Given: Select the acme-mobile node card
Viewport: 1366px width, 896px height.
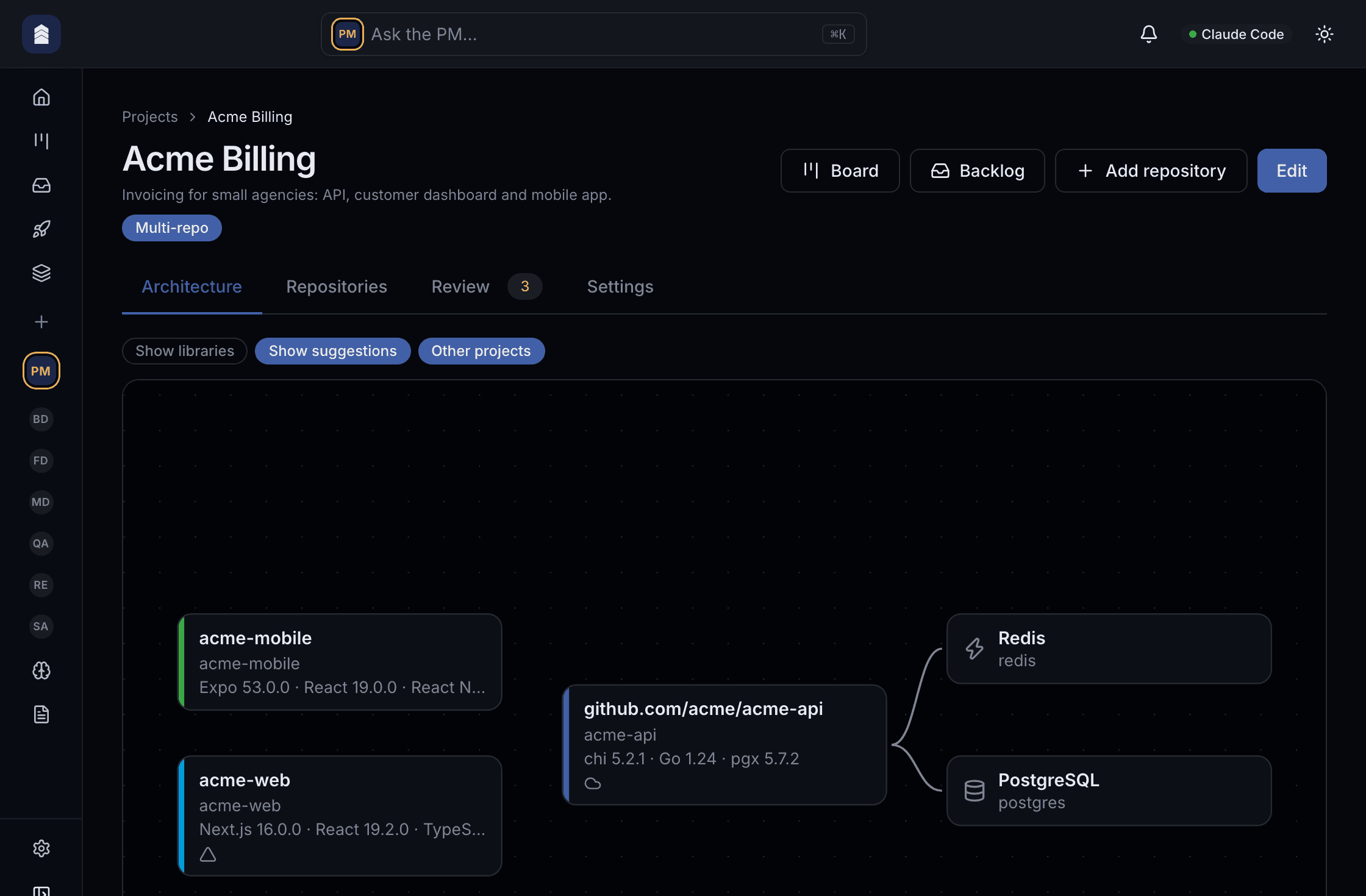Looking at the screenshot, I should point(340,662).
